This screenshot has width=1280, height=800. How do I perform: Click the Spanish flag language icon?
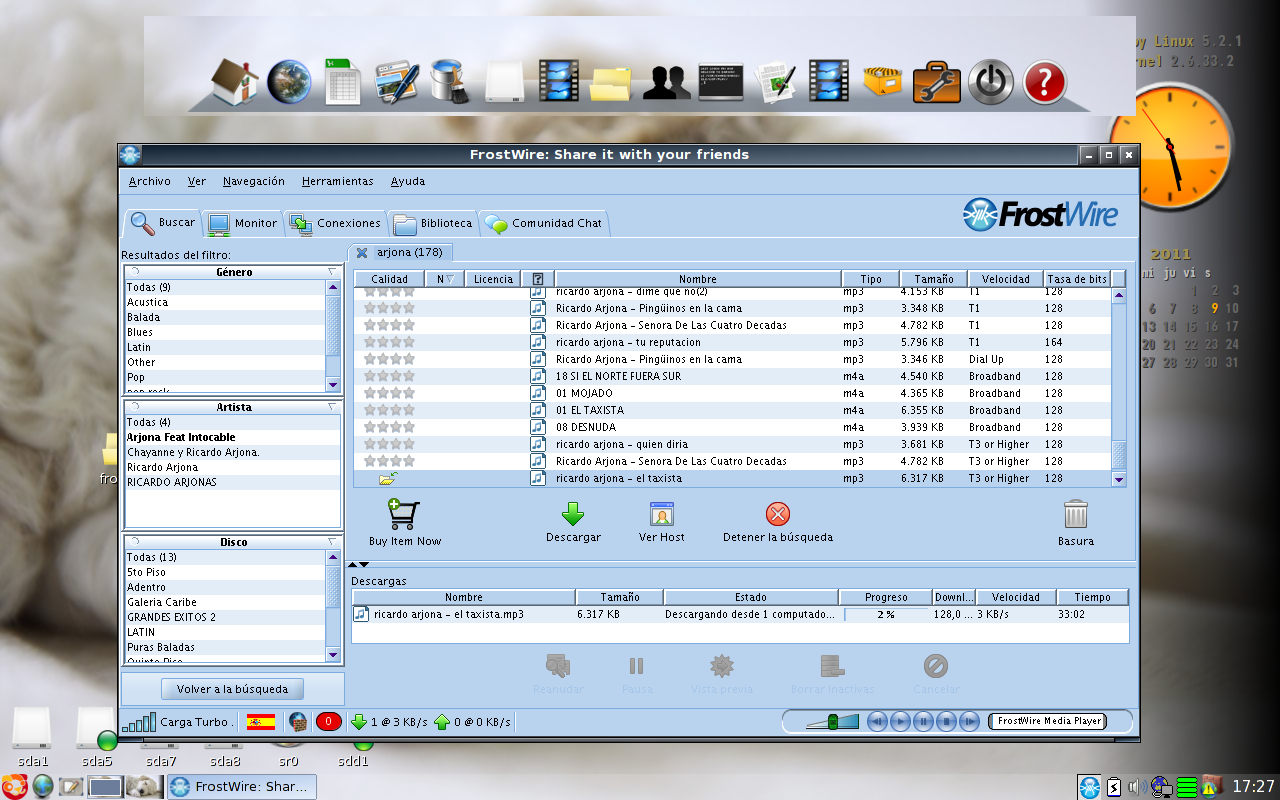[261, 721]
